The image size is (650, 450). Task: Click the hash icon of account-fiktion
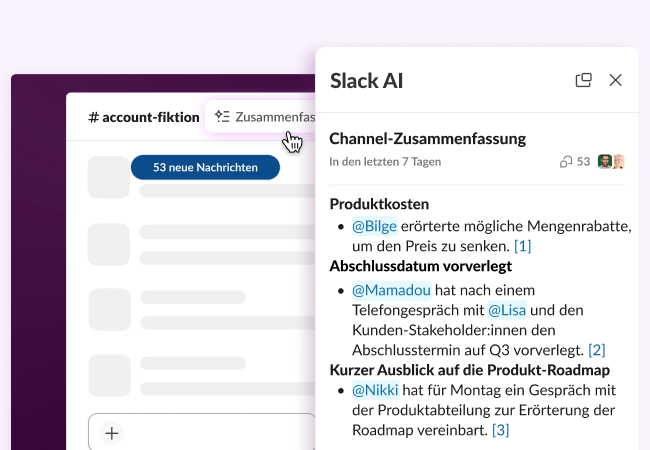[x=93, y=117]
